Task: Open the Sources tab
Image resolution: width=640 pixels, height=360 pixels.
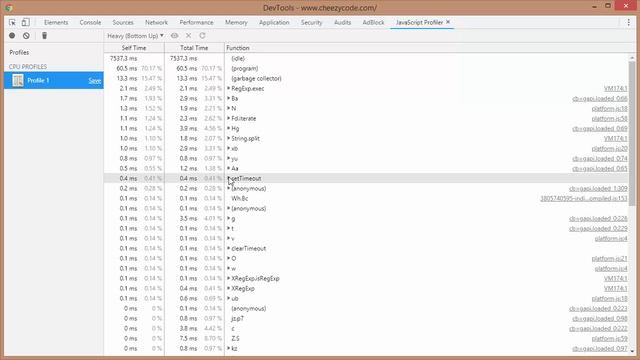Action: pos(123,22)
